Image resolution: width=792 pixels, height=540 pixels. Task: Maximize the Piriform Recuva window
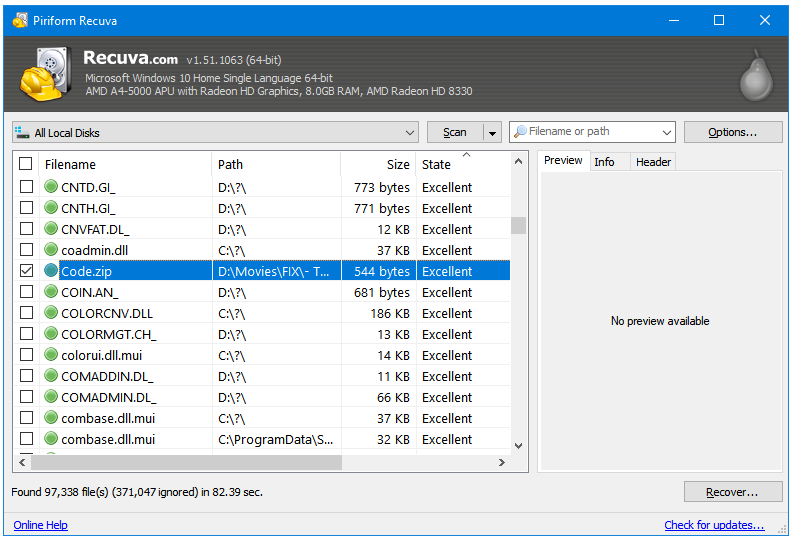tap(719, 20)
